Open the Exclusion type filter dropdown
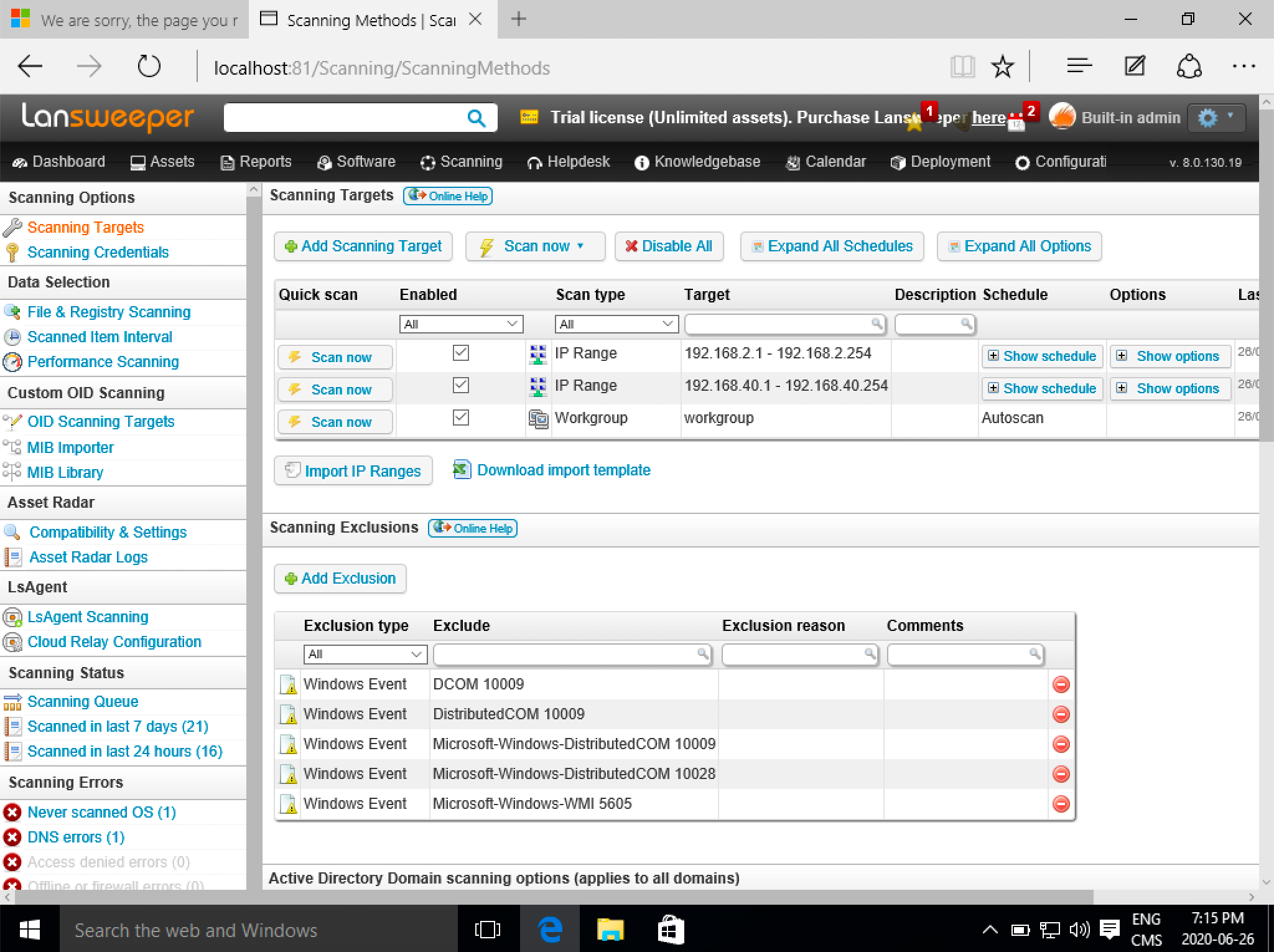The height and width of the screenshot is (952, 1274). click(365, 654)
